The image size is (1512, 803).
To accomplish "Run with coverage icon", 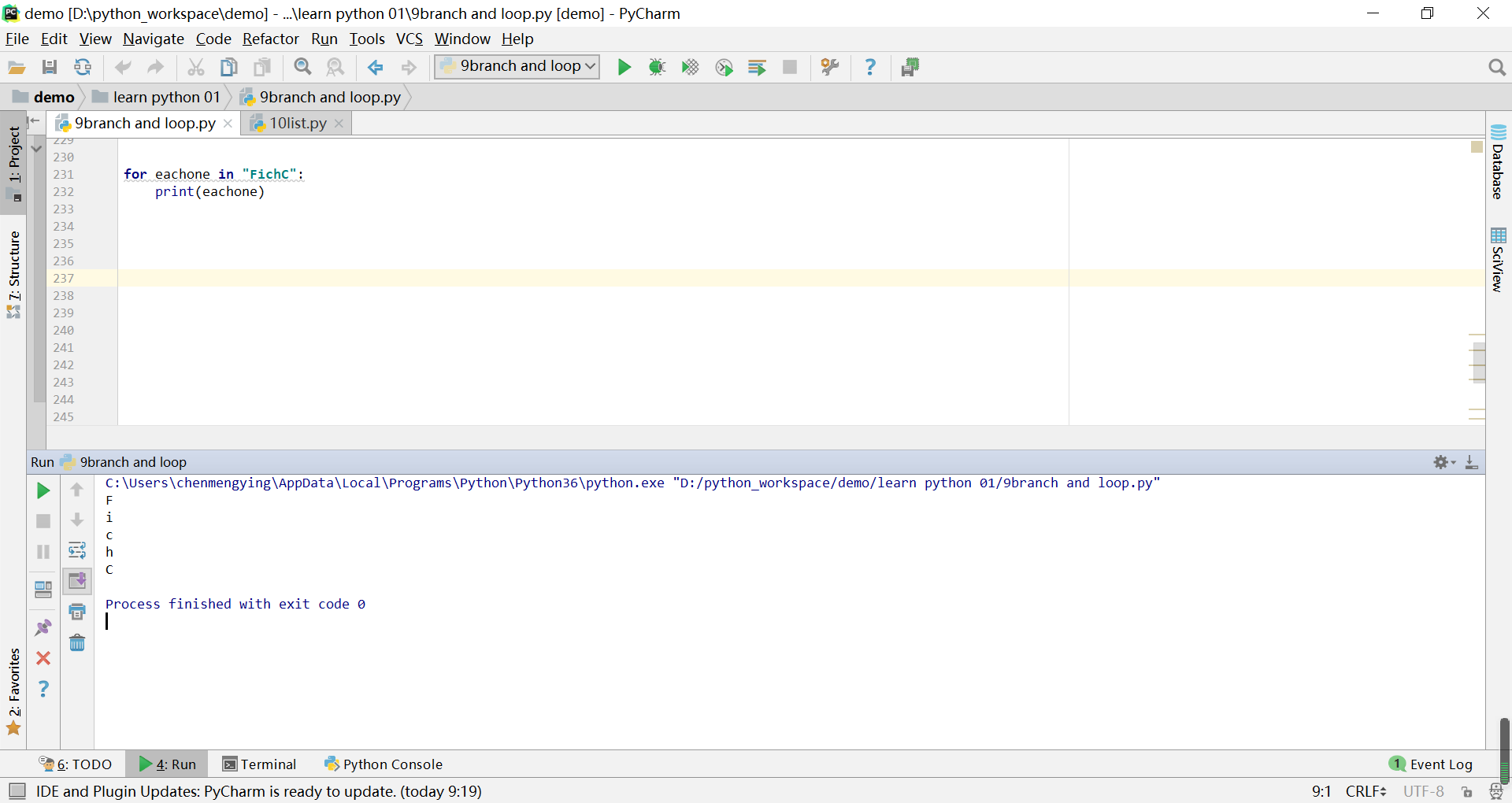I will point(691,68).
